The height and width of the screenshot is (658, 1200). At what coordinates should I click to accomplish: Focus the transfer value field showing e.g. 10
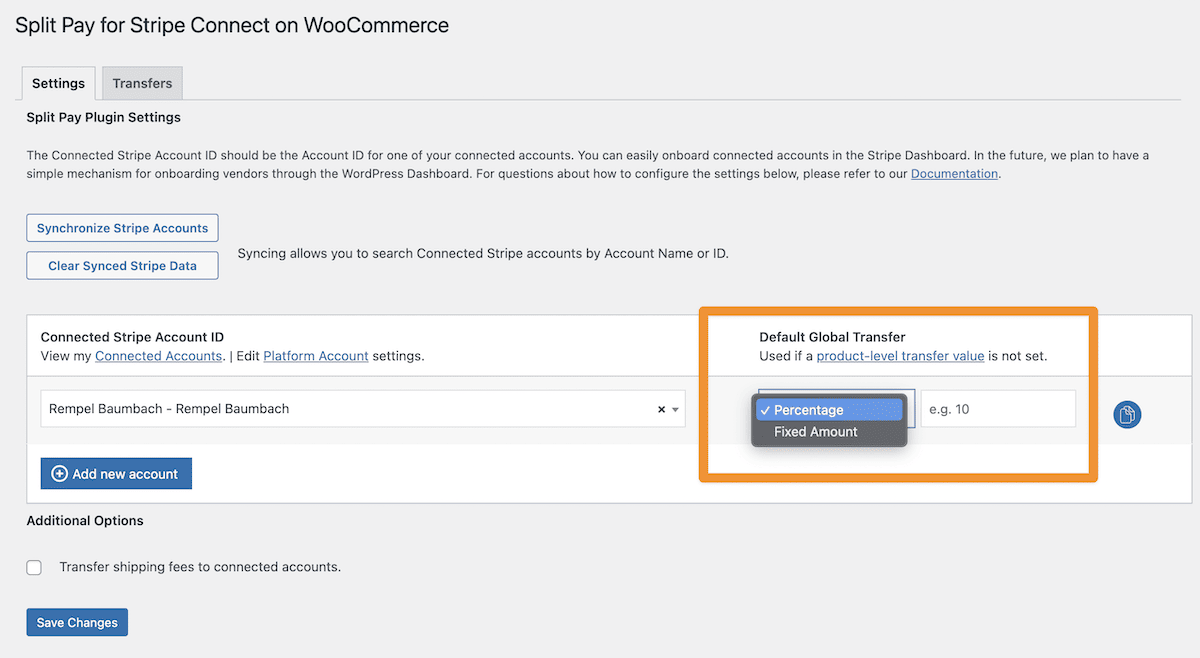click(x=998, y=409)
